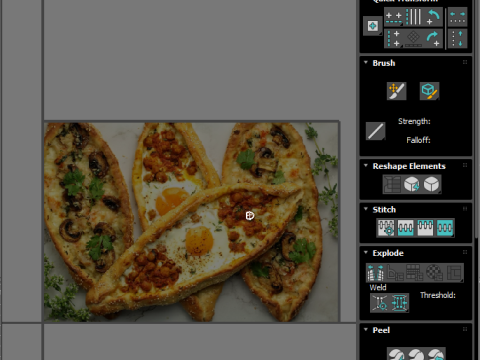Collapse the Explode rollout arrow
This screenshot has width=480, height=360.
click(x=366, y=252)
